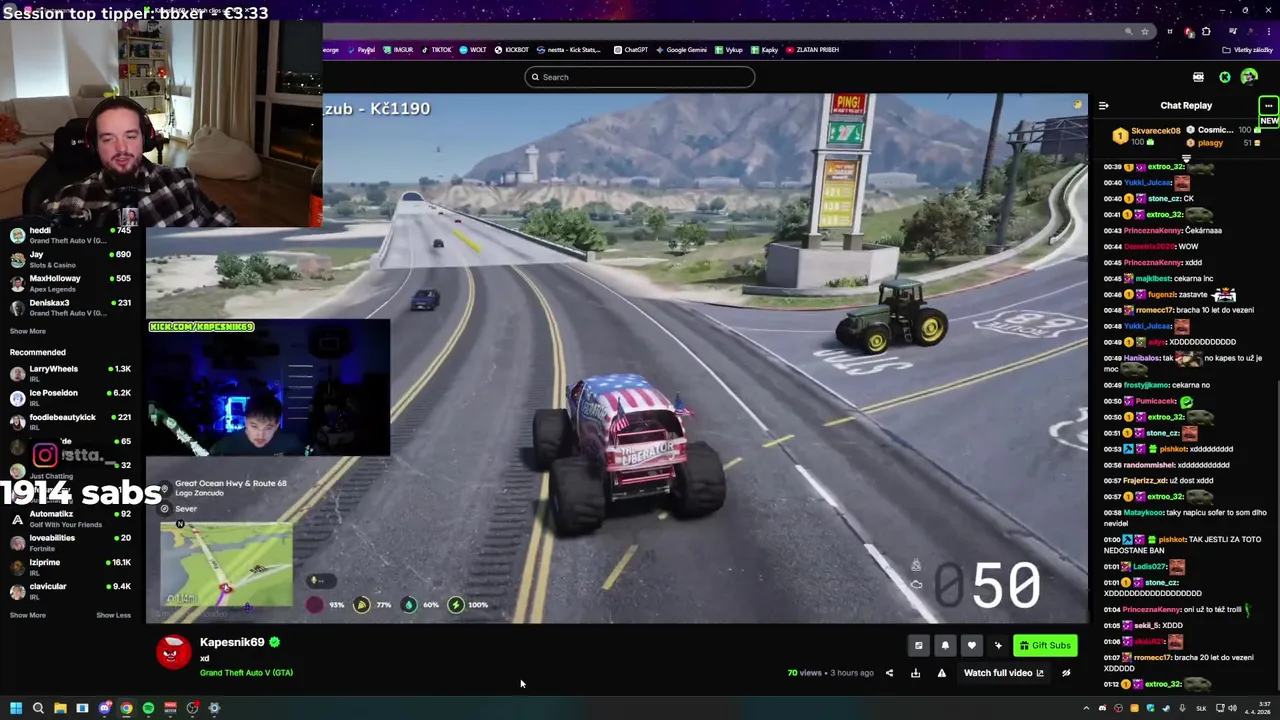
Task: Click the Kapesnik69 red avatar
Action: 173,652
